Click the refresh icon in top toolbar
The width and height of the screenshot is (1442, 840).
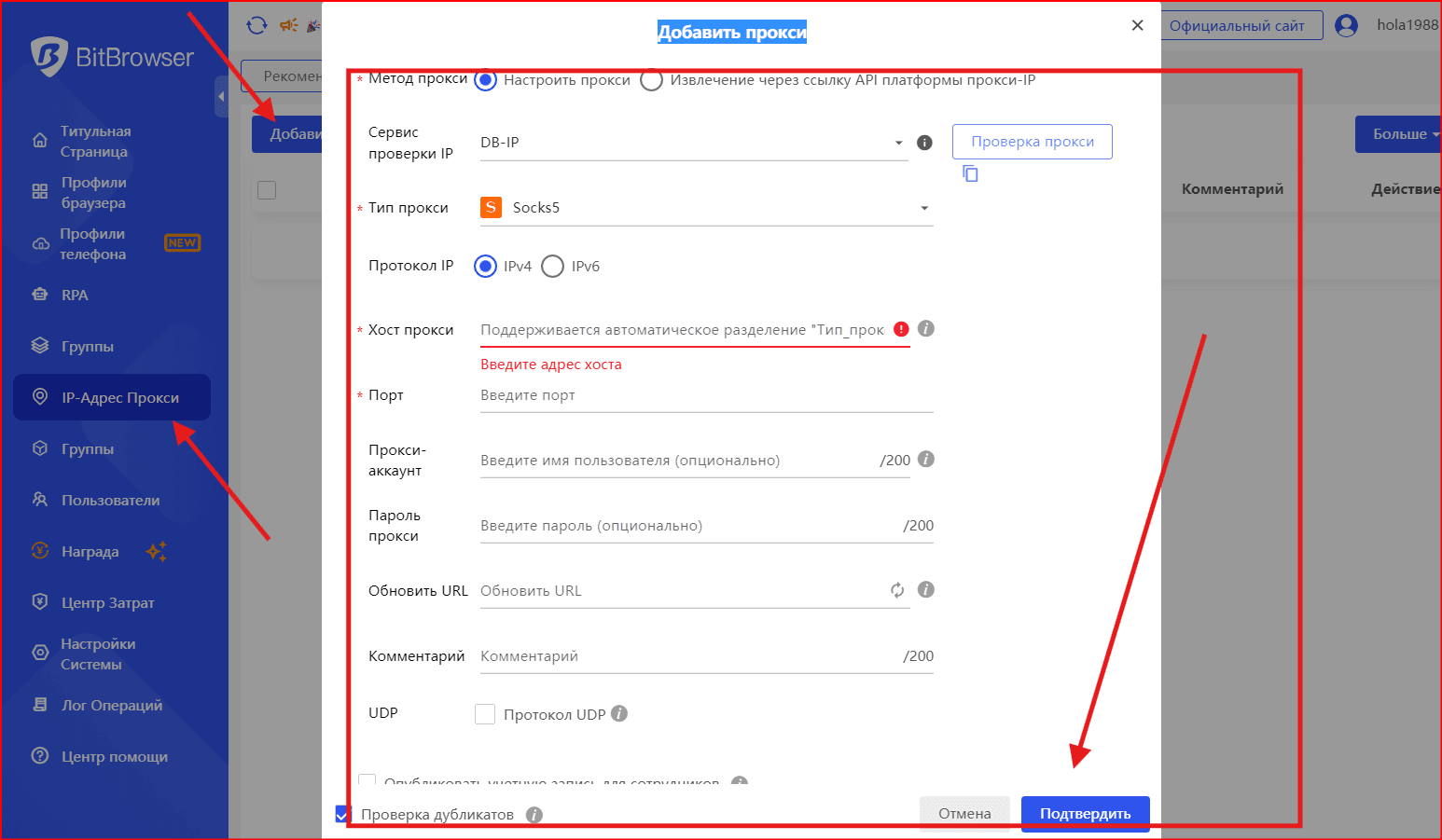click(x=257, y=25)
